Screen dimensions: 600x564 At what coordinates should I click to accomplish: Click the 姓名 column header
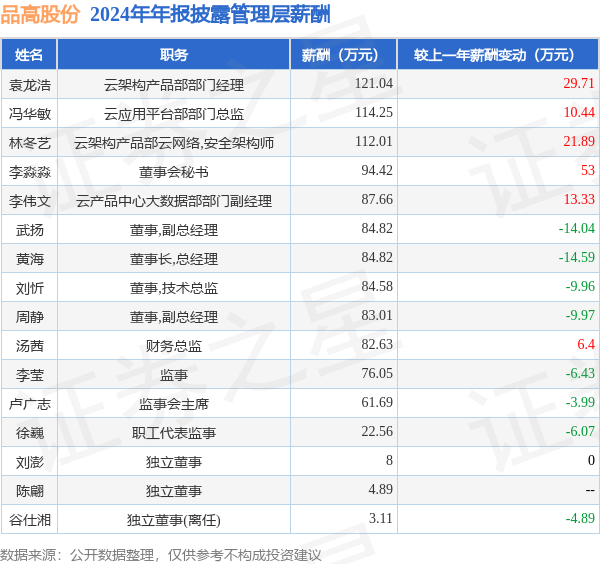coord(29,55)
